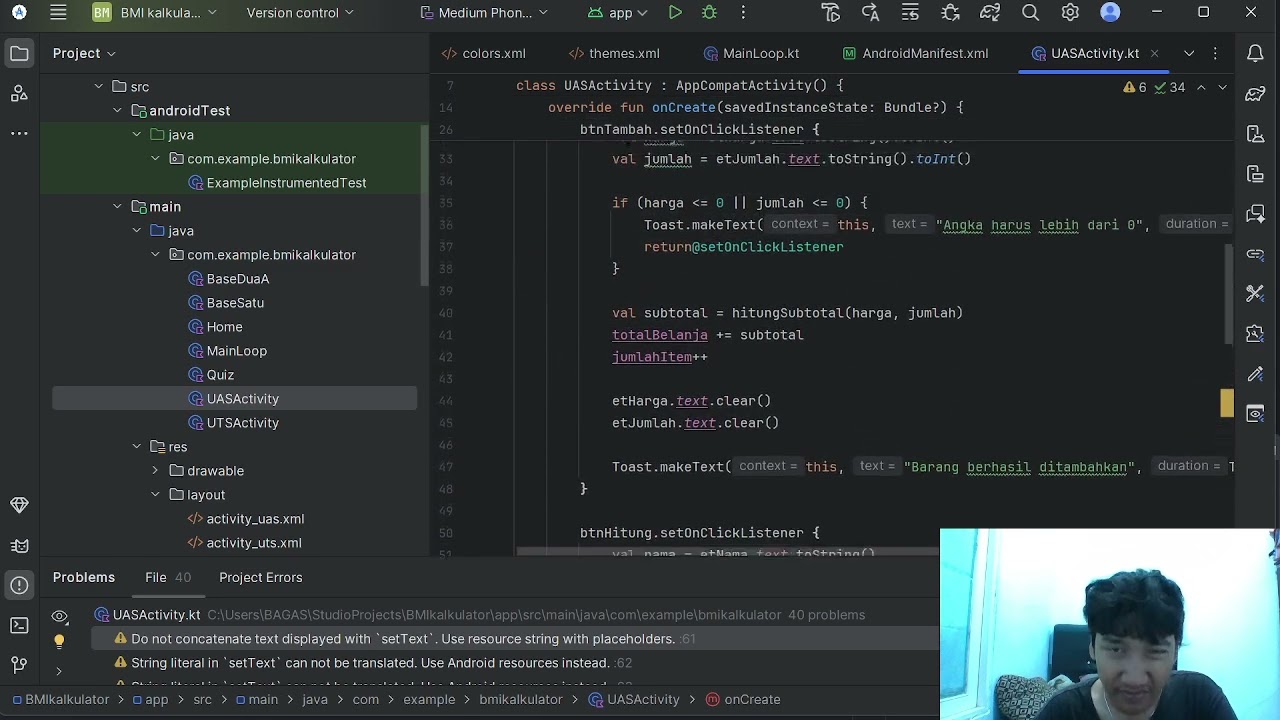Viewport: 1280px width, 720px height.
Task: Click the yellow warning marker in editor stripe
Action: [x=1227, y=403]
